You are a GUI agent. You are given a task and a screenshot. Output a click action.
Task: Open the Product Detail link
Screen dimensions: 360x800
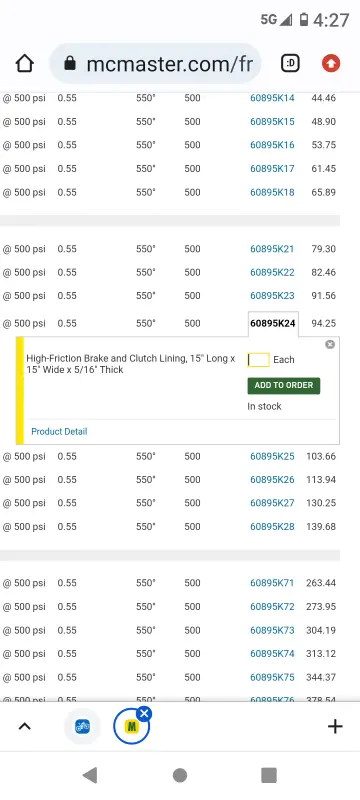tap(59, 432)
